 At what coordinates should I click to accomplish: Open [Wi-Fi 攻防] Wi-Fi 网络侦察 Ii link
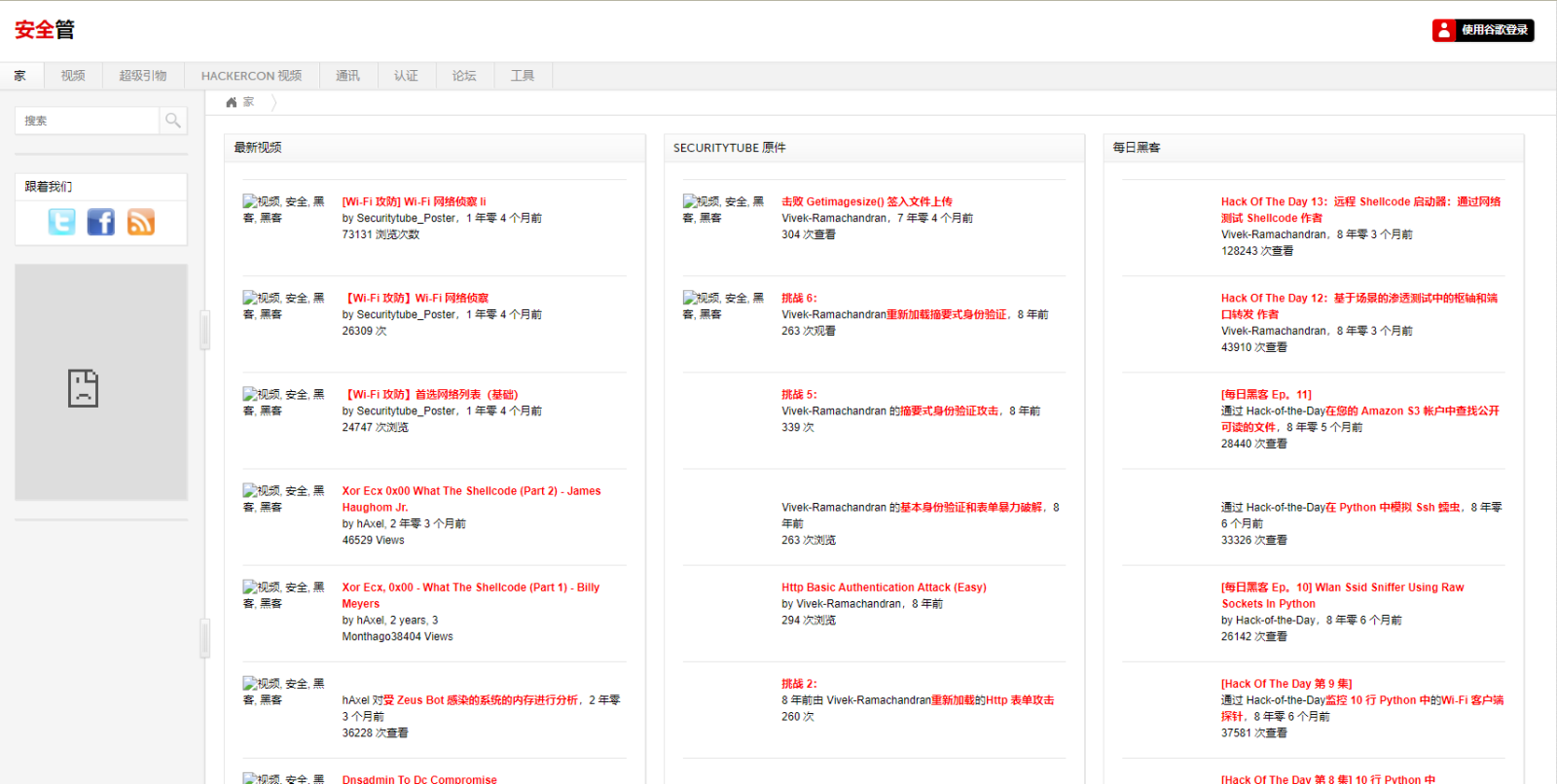(414, 201)
